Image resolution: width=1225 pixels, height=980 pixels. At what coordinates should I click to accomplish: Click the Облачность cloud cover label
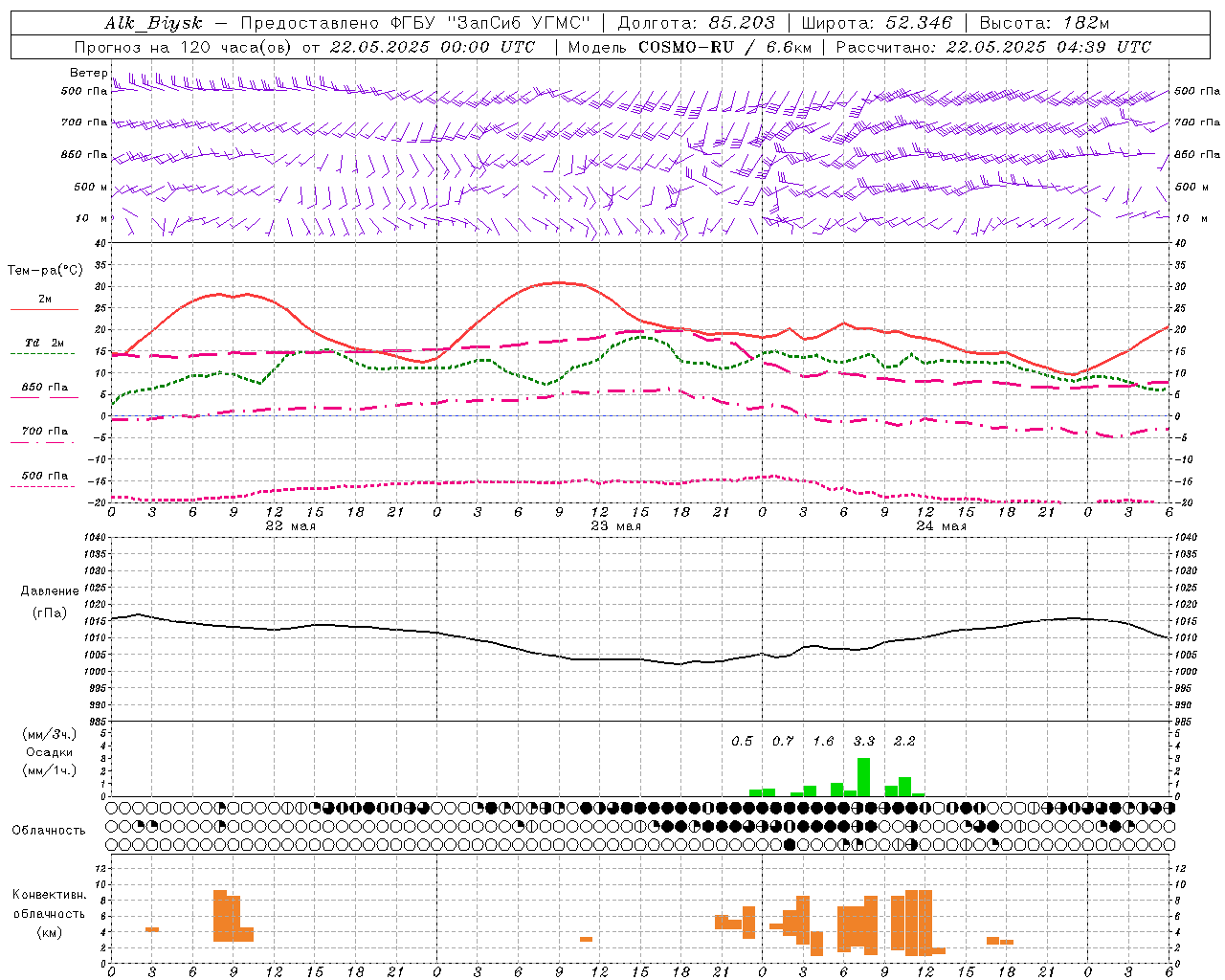point(49,831)
